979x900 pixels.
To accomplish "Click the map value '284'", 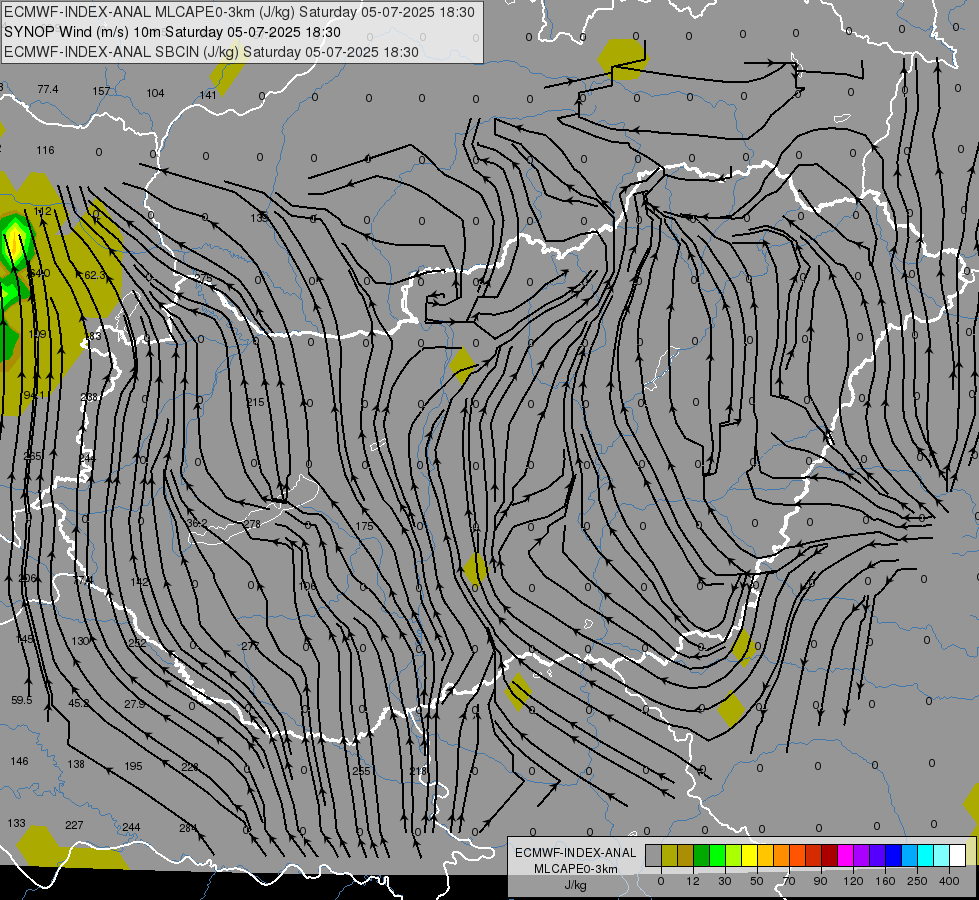I will click(188, 828).
